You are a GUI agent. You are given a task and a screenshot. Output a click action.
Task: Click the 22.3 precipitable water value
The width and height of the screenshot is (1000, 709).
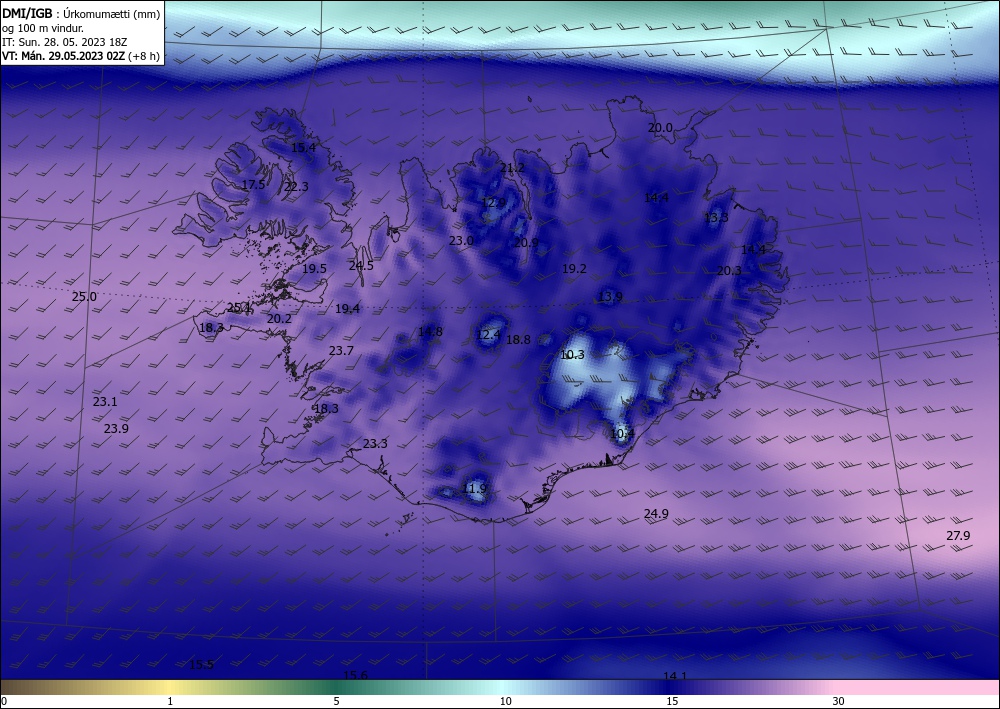tap(296, 187)
